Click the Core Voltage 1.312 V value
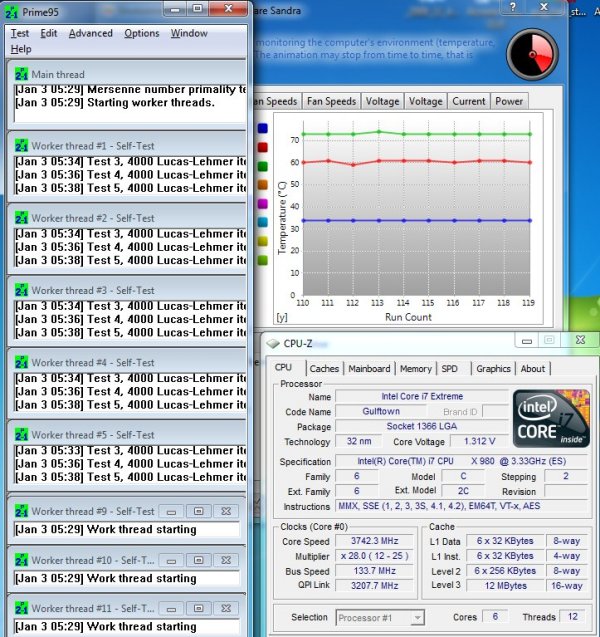Screen dimensions: 600x637 click(x=479, y=441)
